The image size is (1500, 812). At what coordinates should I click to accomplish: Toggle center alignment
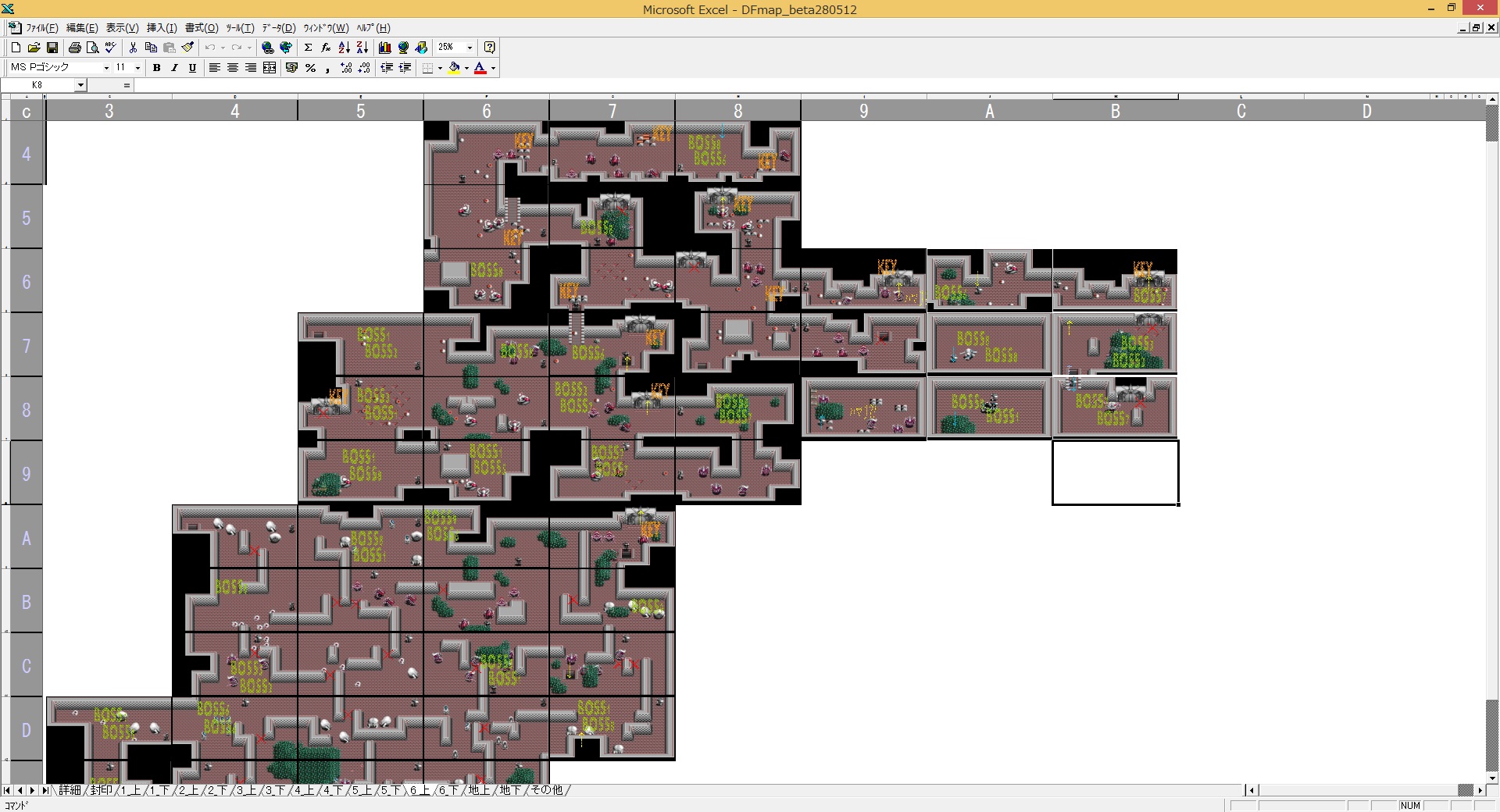click(232, 68)
